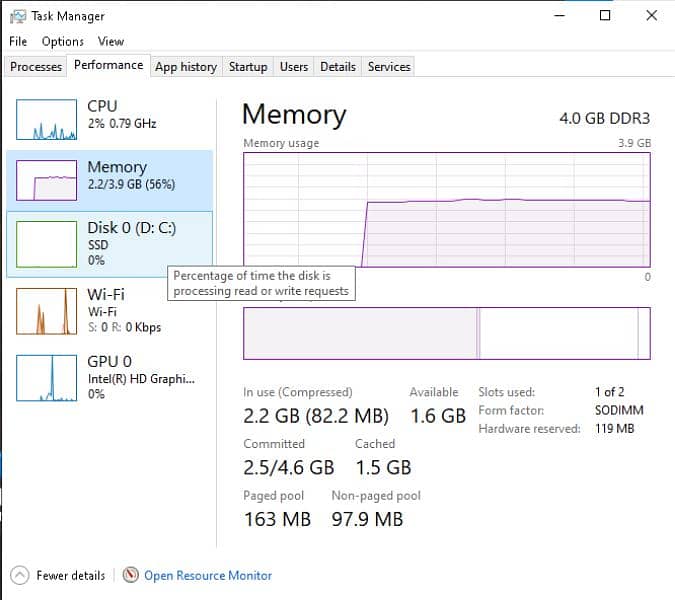Click the memory composition bar
The width and height of the screenshot is (675, 600).
[x=446, y=333]
